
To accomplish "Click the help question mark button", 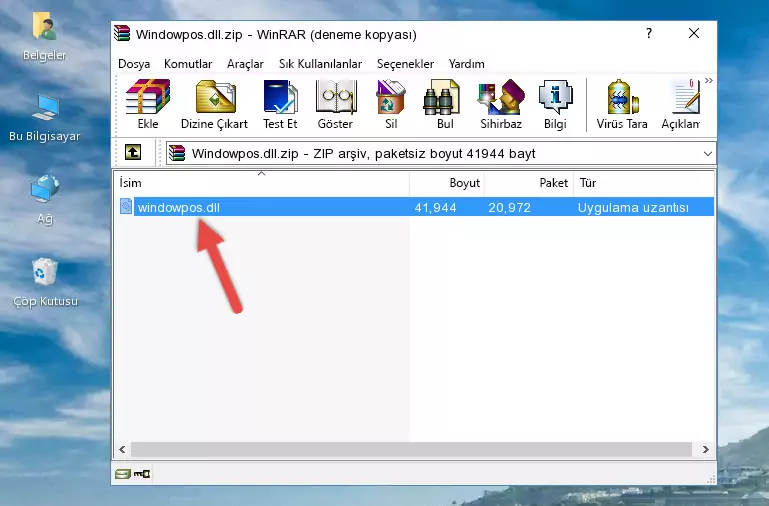I will (649, 33).
